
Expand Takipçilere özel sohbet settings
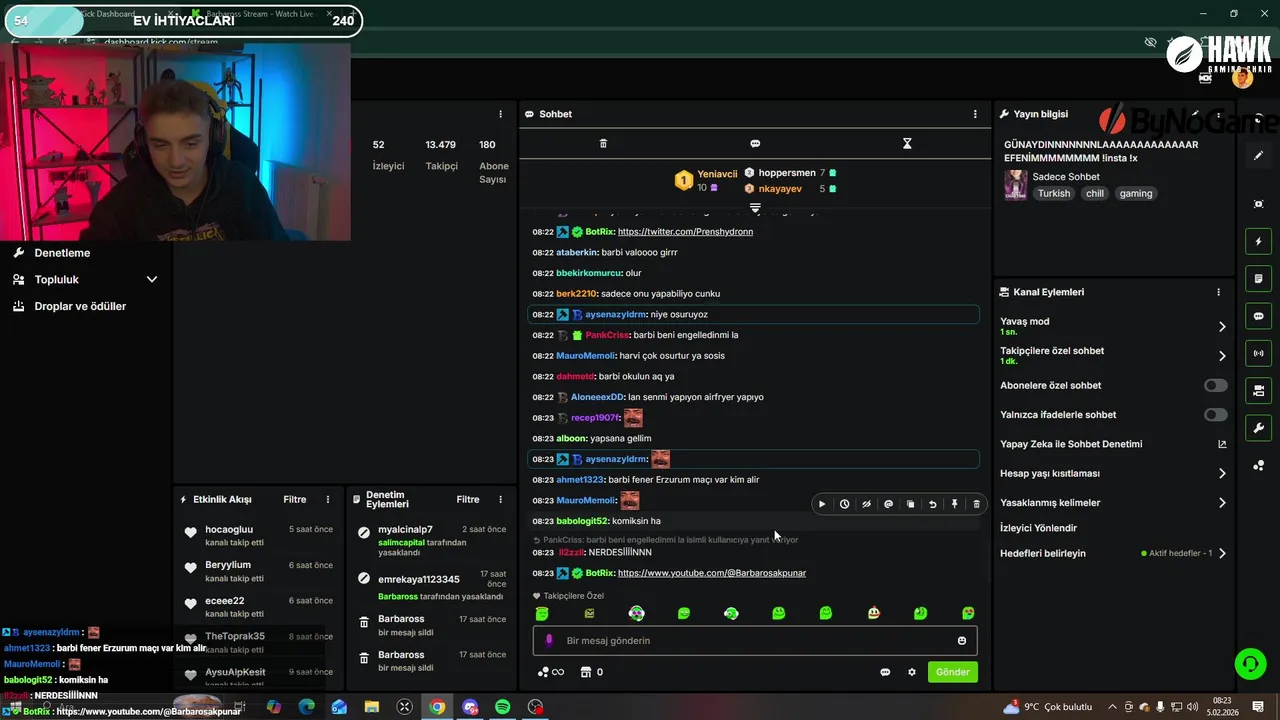[1222, 356]
